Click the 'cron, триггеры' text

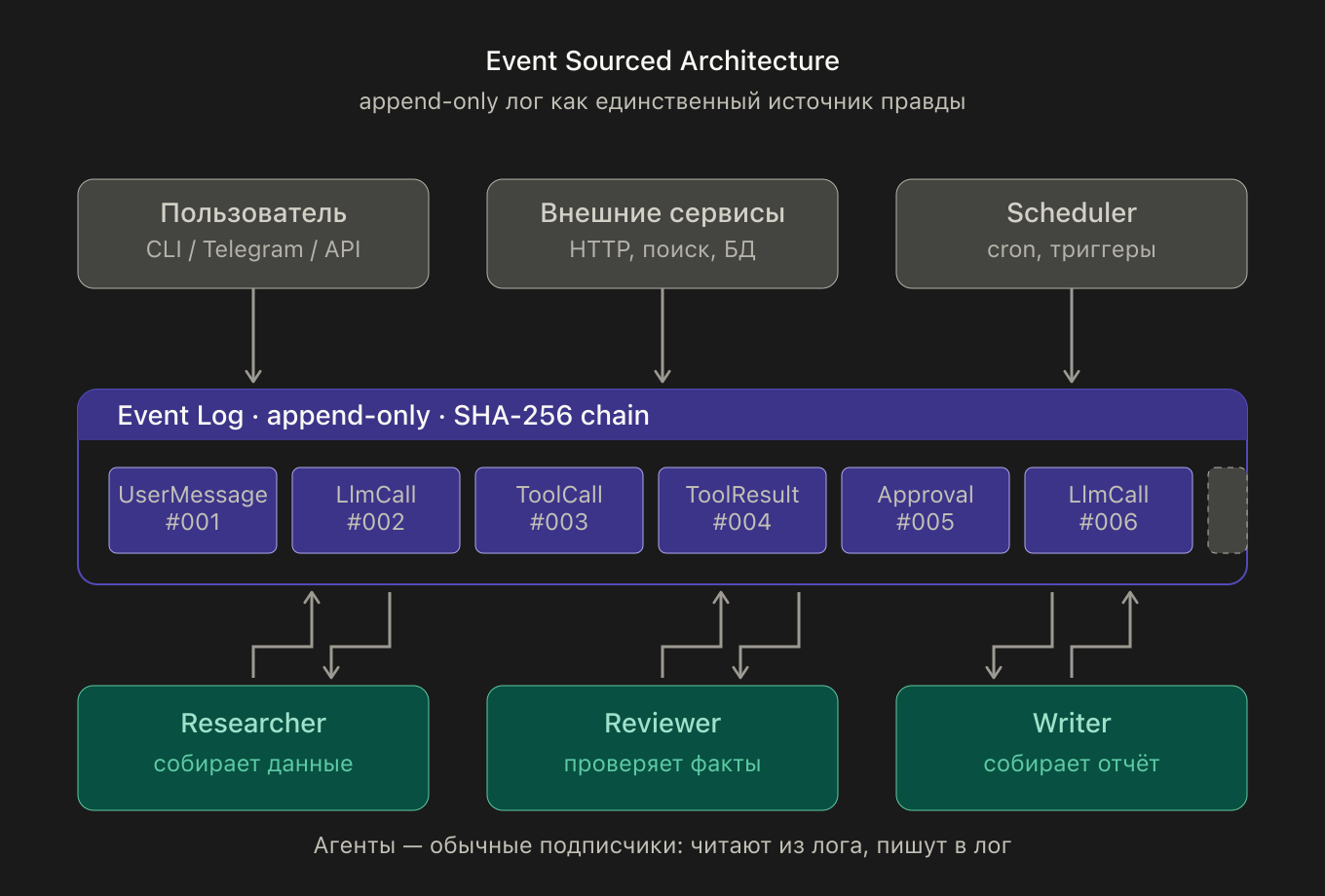pos(1072,249)
